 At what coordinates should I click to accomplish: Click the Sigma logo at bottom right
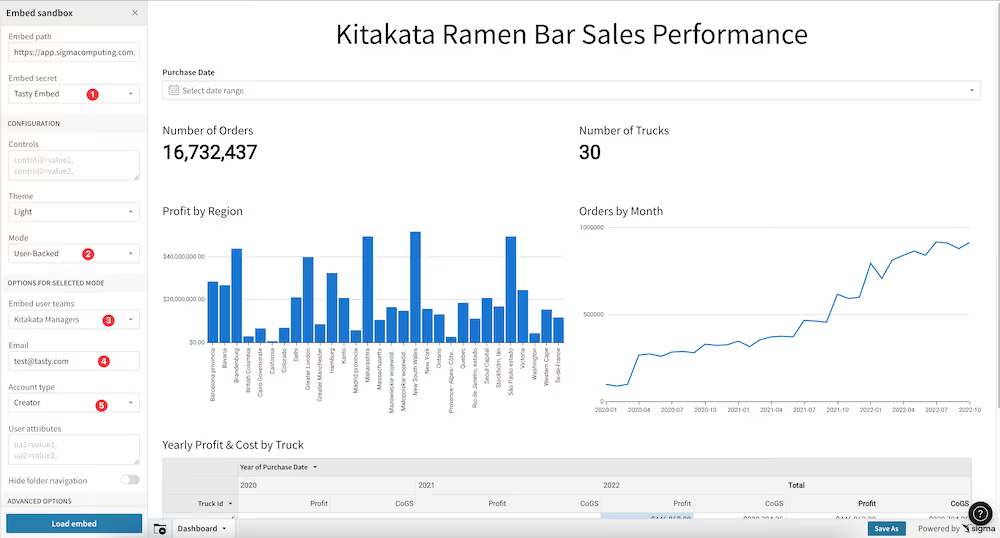pyautogui.click(x=979, y=528)
